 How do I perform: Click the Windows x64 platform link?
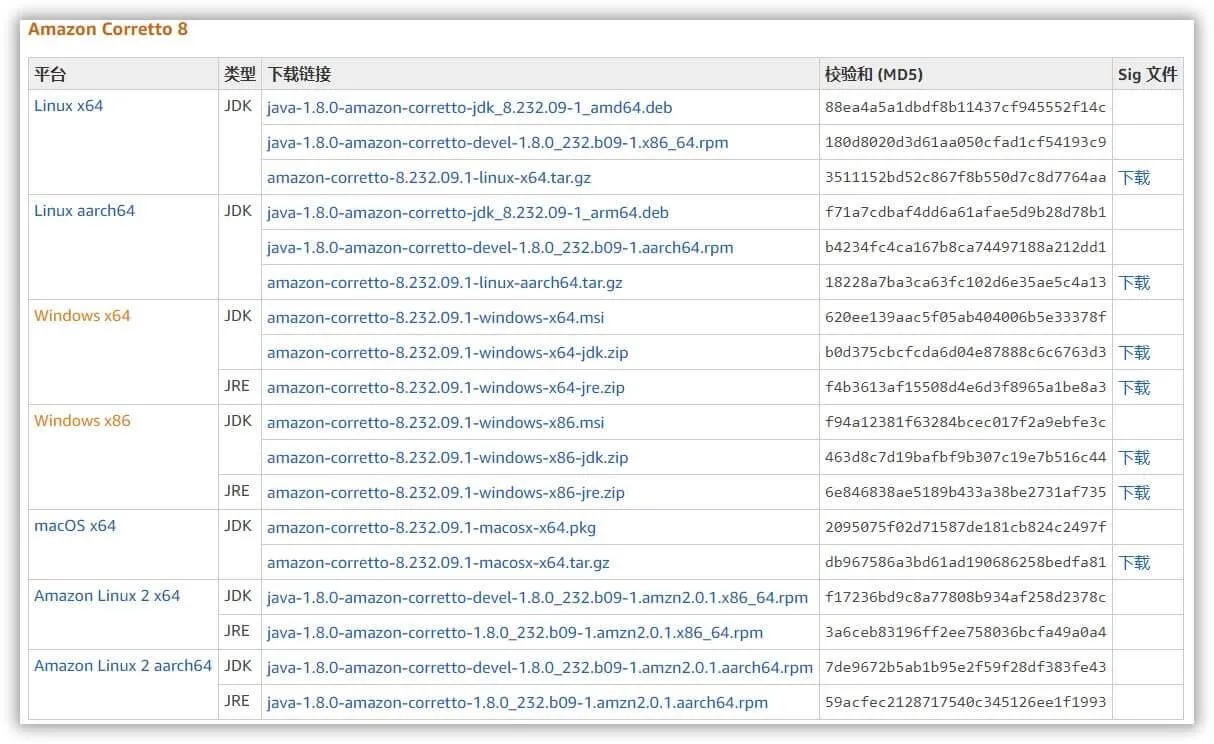click(82, 315)
